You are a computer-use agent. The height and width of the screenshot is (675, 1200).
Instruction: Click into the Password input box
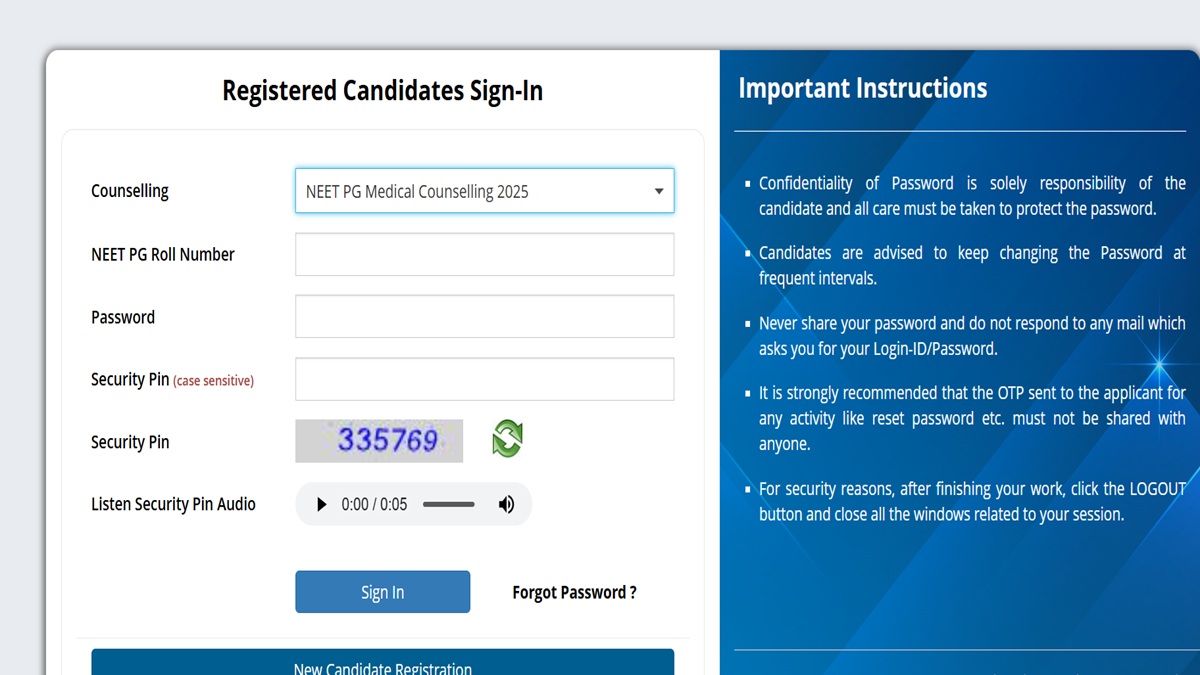click(x=484, y=317)
